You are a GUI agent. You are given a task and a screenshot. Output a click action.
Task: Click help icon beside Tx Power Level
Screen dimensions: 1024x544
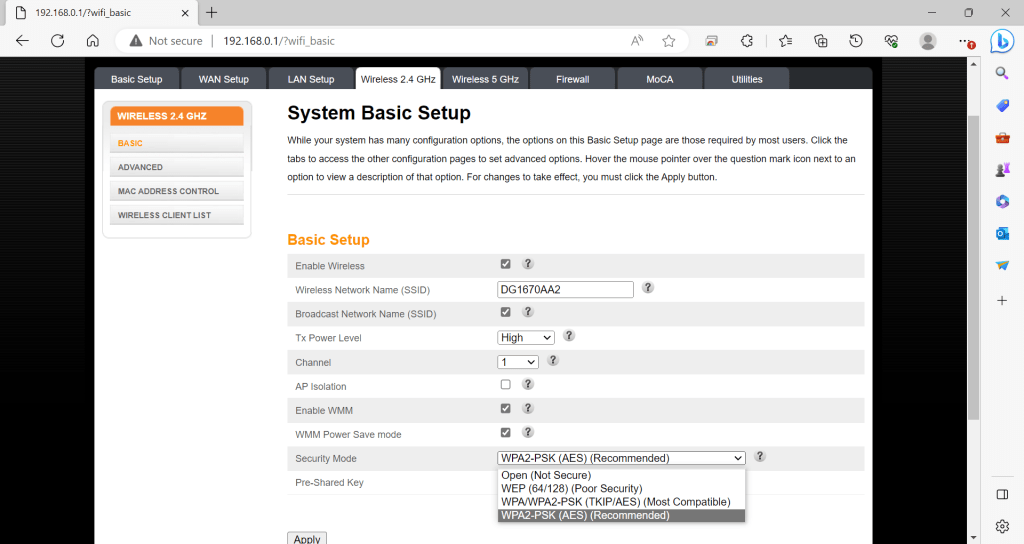tap(569, 337)
